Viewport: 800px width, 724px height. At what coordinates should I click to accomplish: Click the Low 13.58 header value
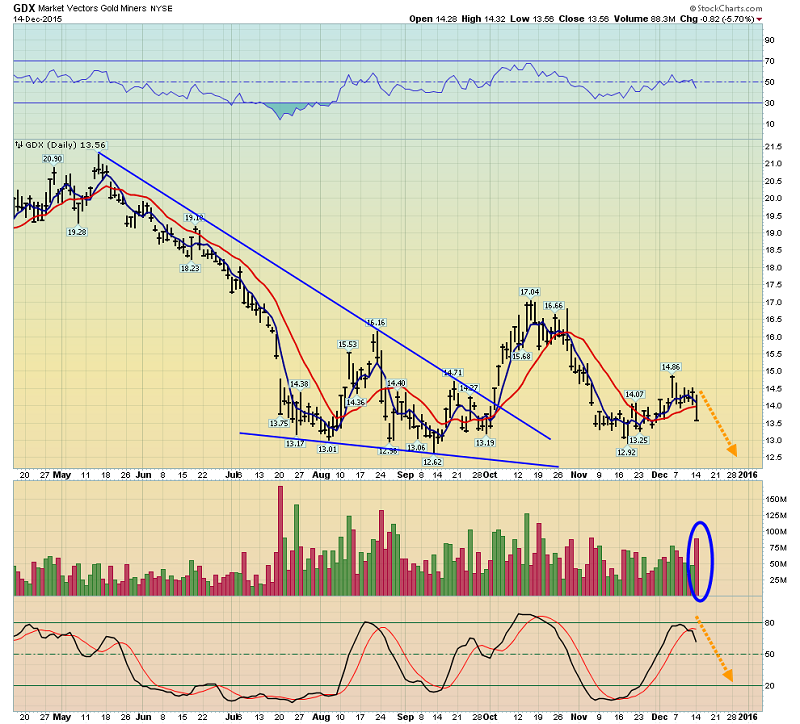coord(532,19)
